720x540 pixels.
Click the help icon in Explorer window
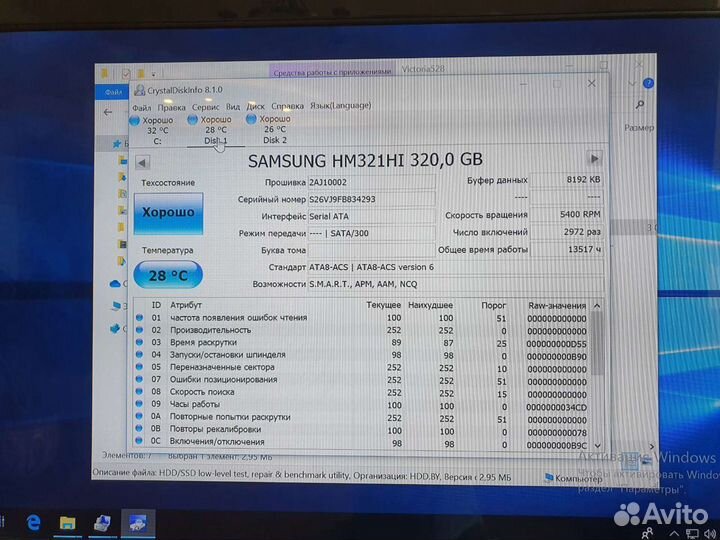point(648,84)
